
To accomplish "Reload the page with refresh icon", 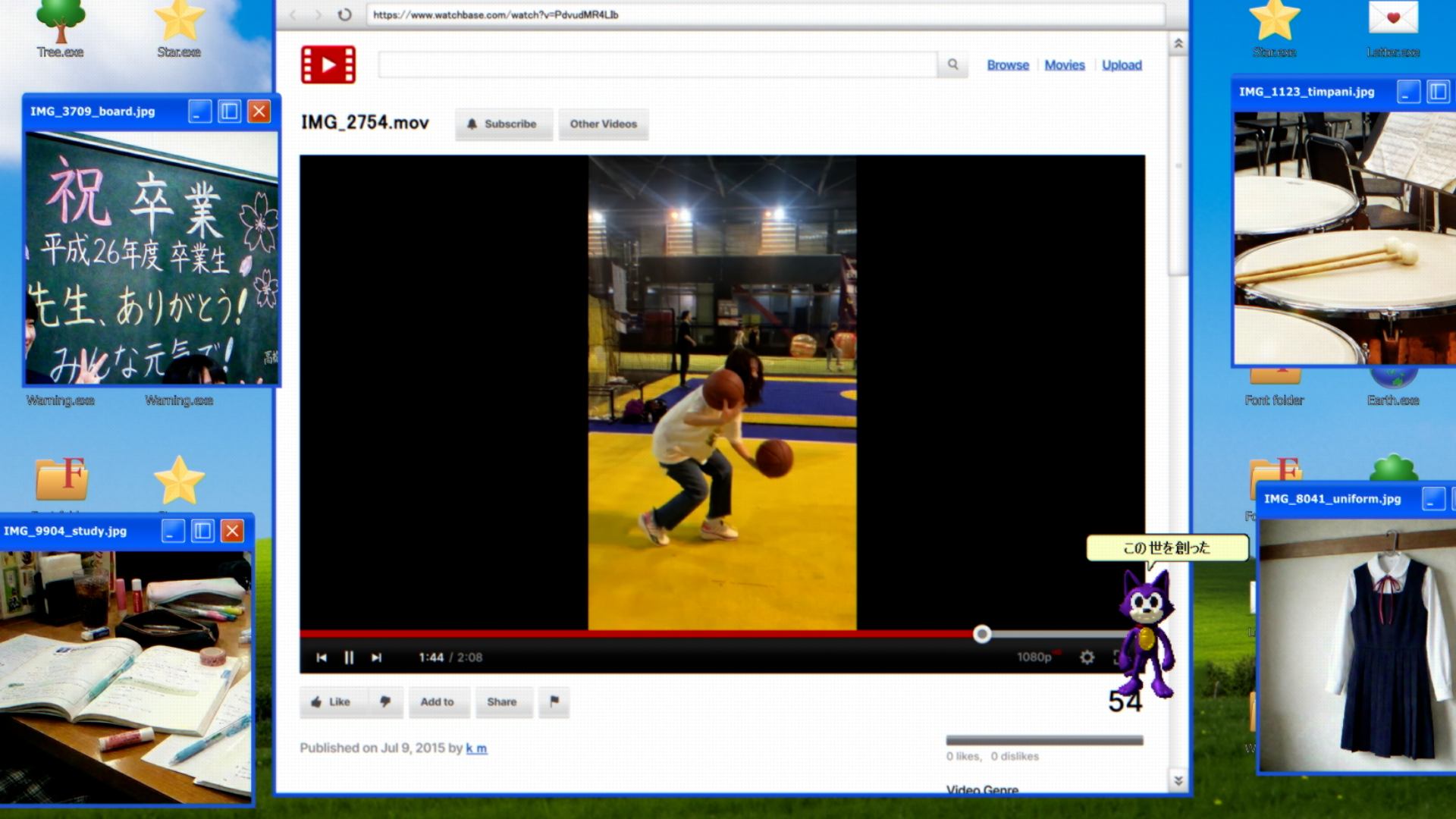I will tap(344, 14).
